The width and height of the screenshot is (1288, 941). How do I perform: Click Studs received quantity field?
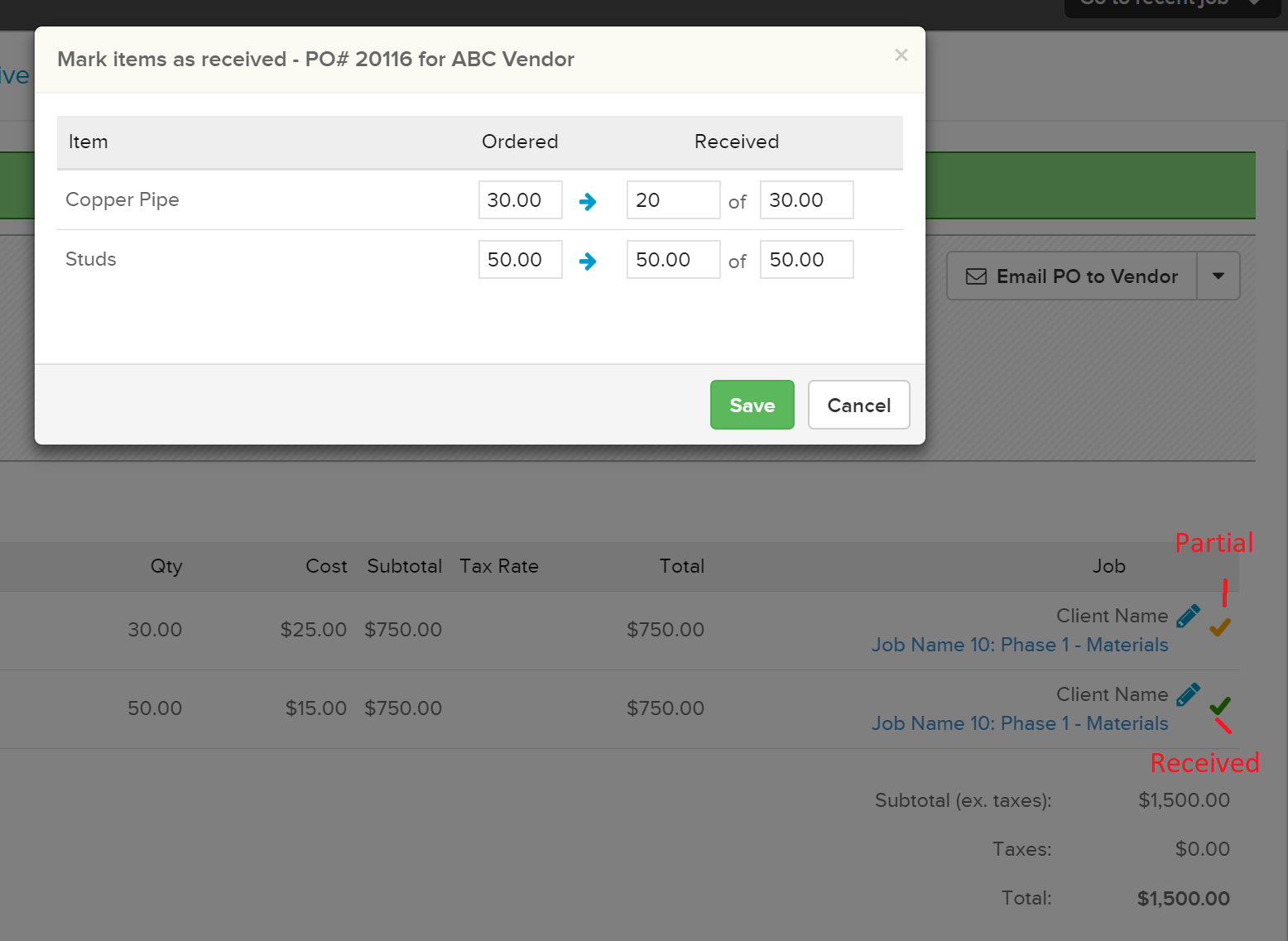pyautogui.click(x=673, y=259)
